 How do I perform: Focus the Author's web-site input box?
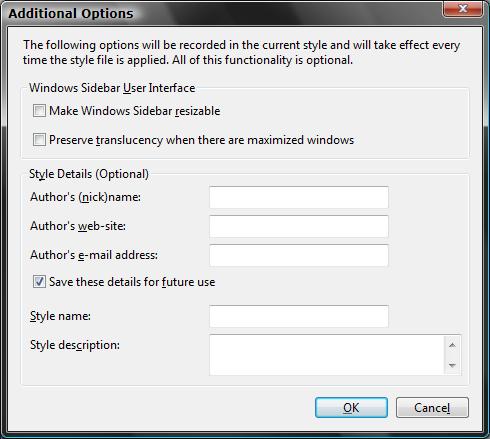(x=299, y=226)
